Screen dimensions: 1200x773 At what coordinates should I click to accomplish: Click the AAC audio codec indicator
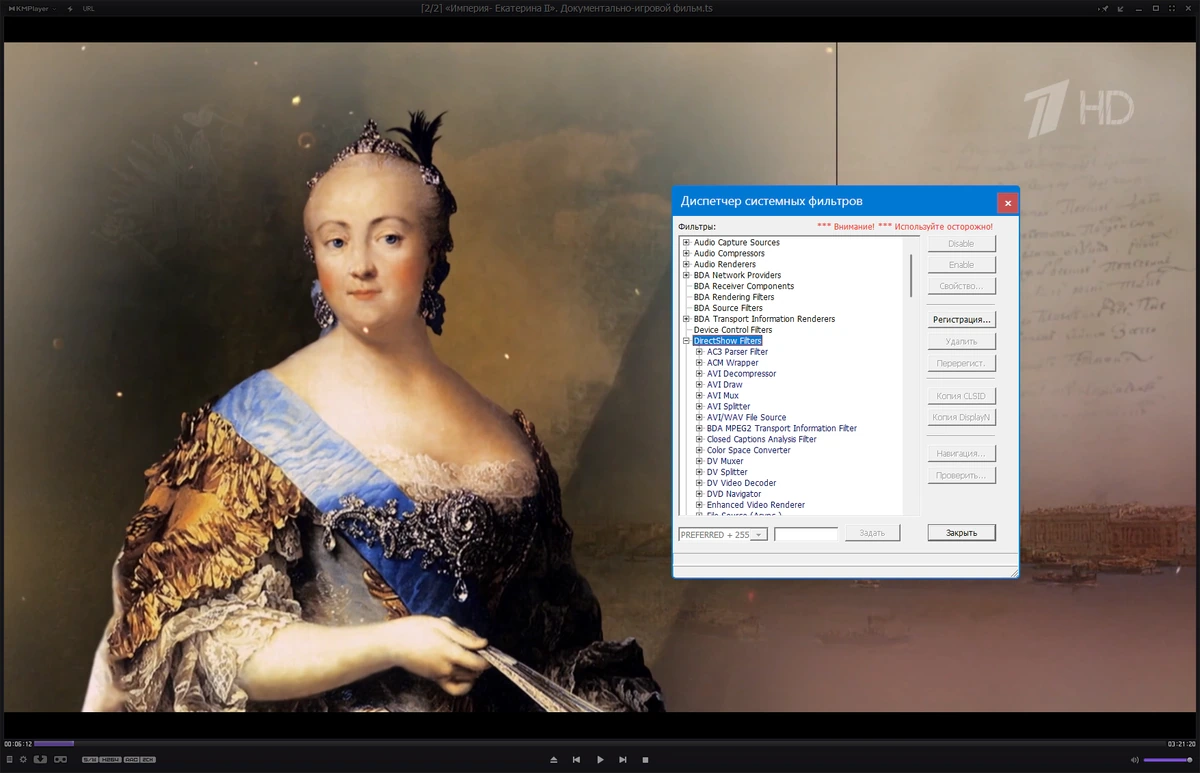click(132, 760)
